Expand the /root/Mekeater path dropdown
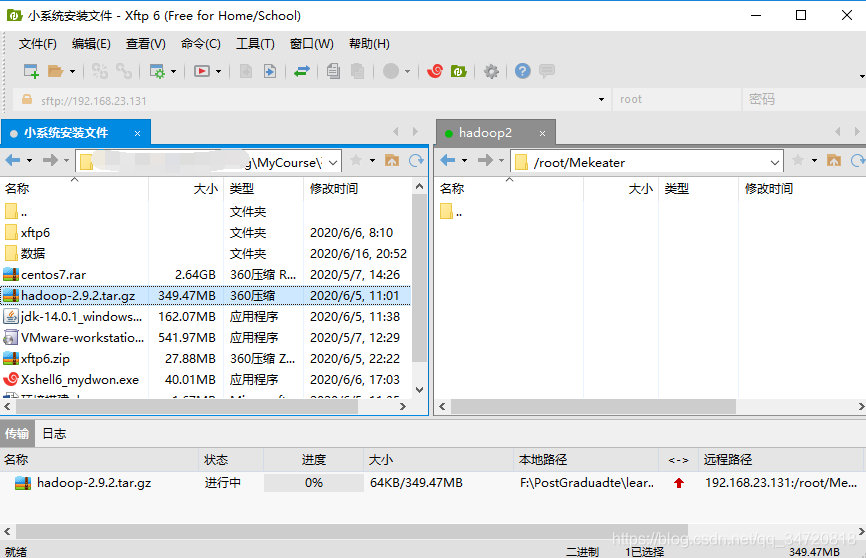 [775, 162]
